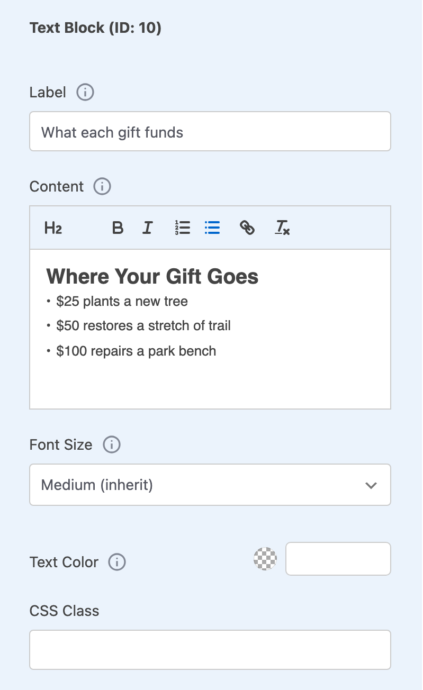Insert a link in Content editor
The height and width of the screenshot is (690, 423).
[x=247, y=228]
